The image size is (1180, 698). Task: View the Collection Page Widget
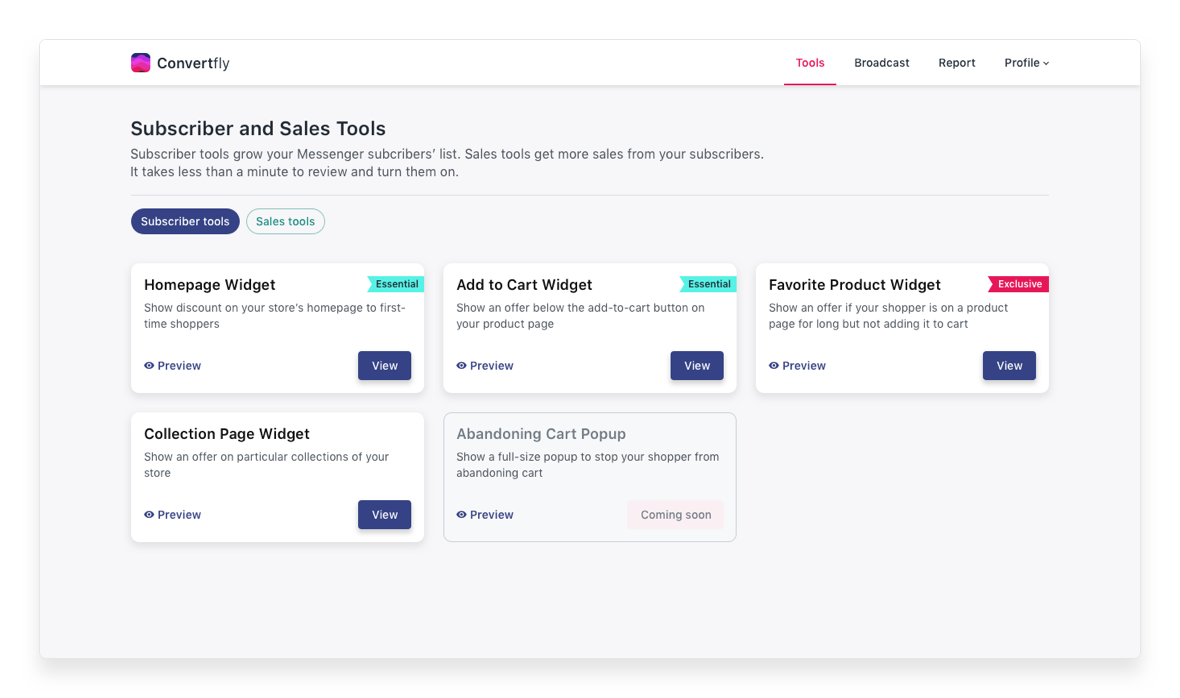point(385,514)
